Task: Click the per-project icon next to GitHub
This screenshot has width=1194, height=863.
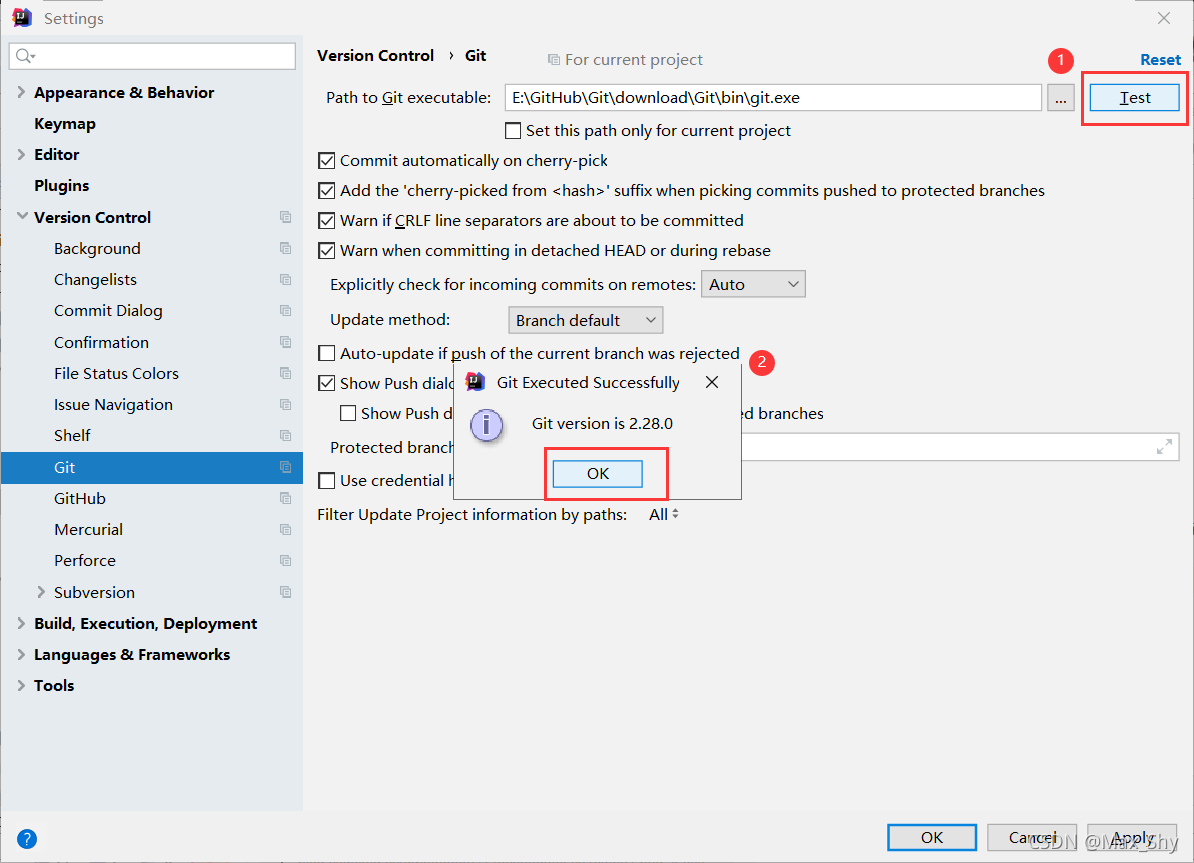Action: coord(286,498)
